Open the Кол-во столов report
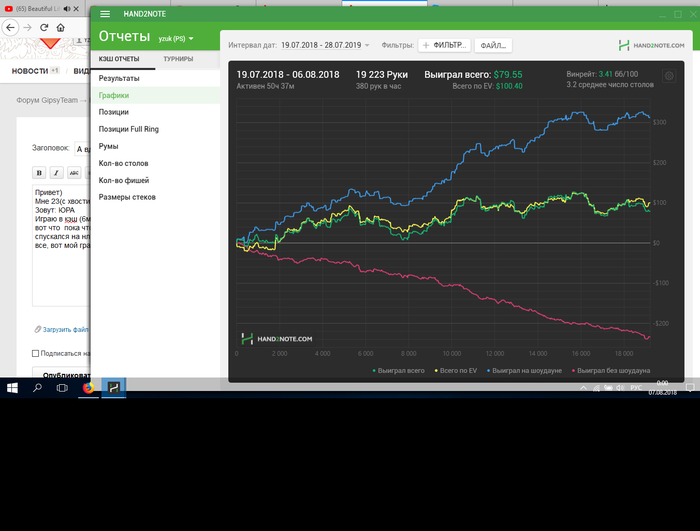 pos(155,163)
